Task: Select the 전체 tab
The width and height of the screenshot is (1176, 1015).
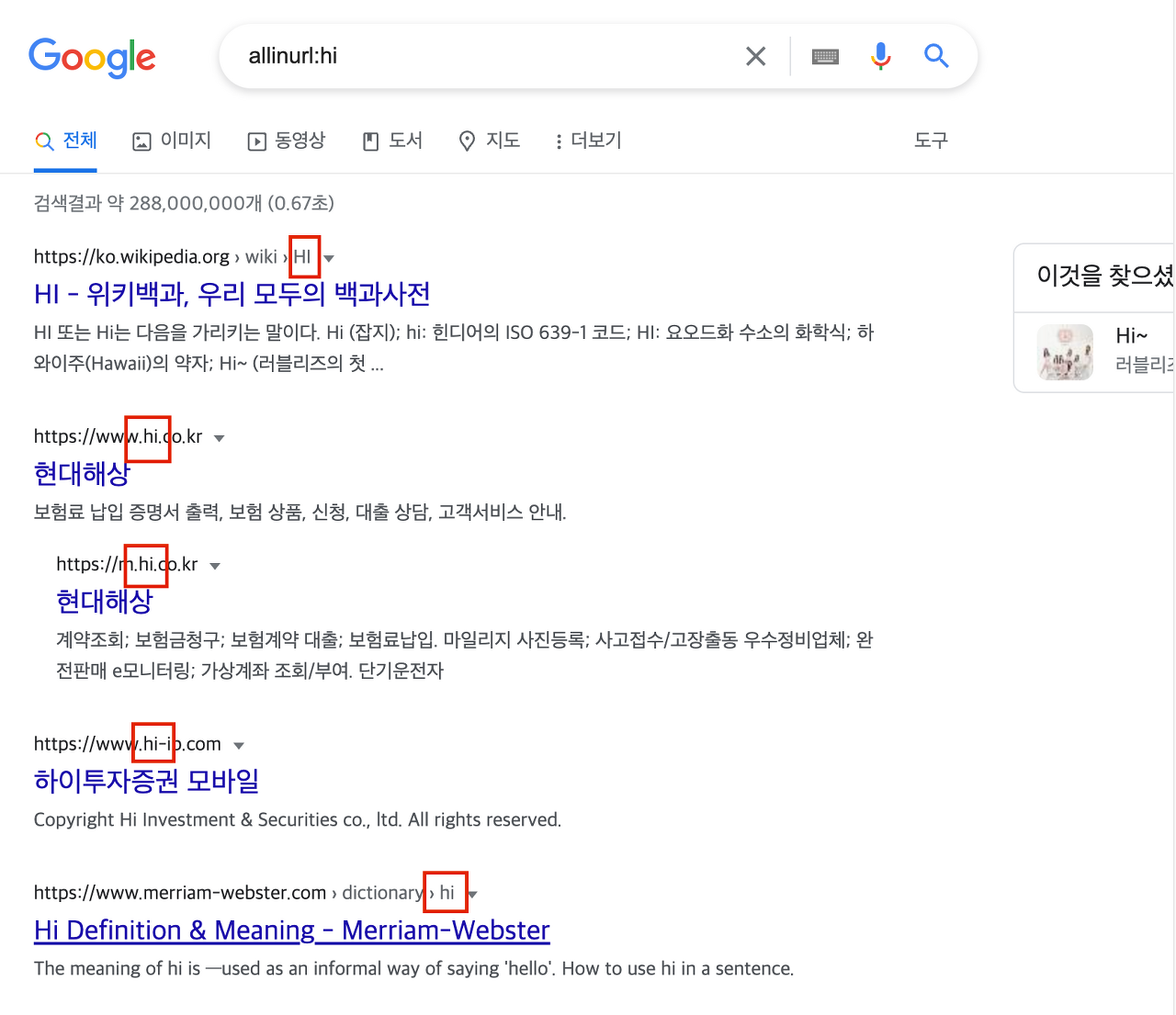Action: [x=65, y=141]
